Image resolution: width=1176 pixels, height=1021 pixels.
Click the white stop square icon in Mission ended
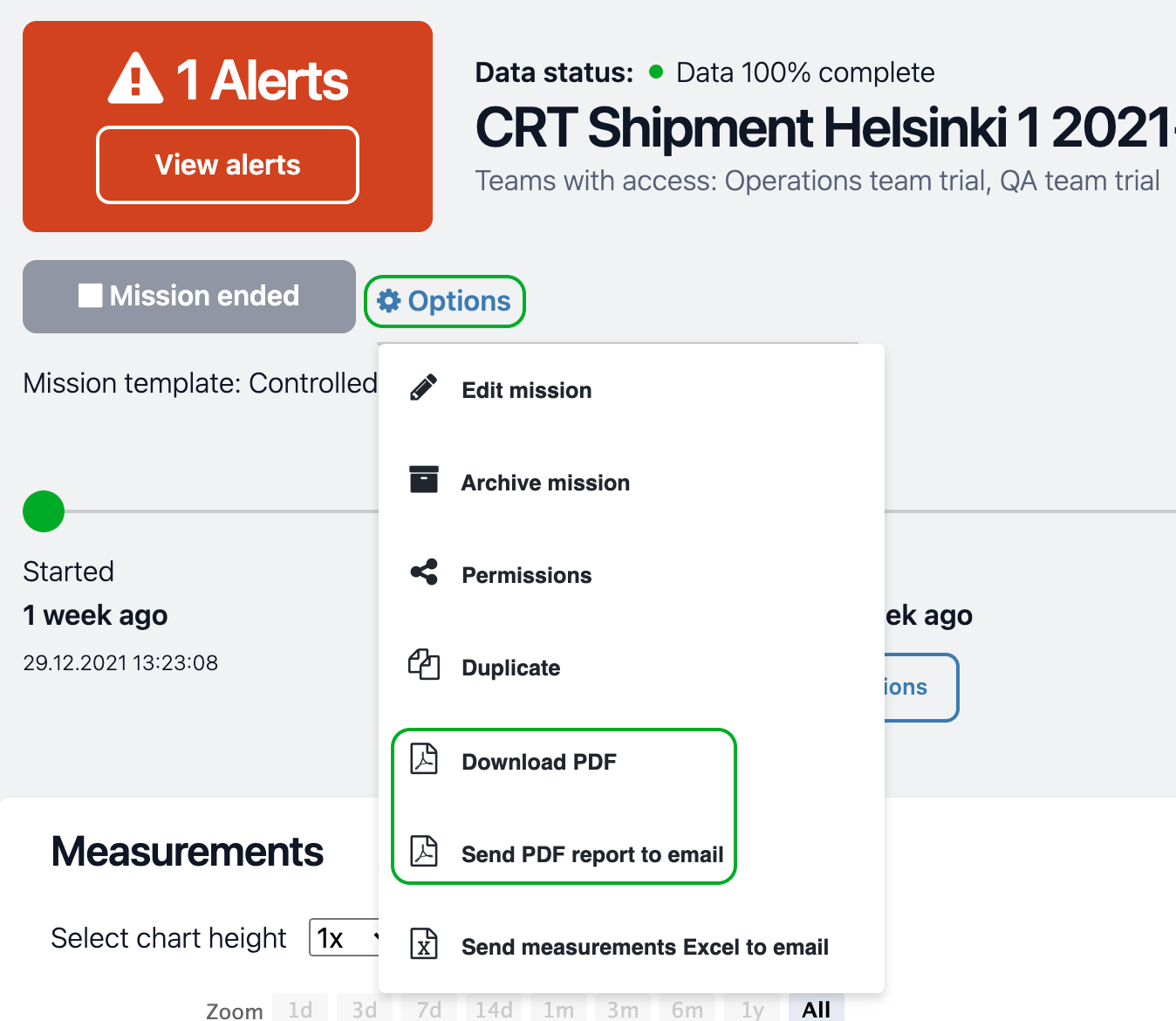coord(90,296)
